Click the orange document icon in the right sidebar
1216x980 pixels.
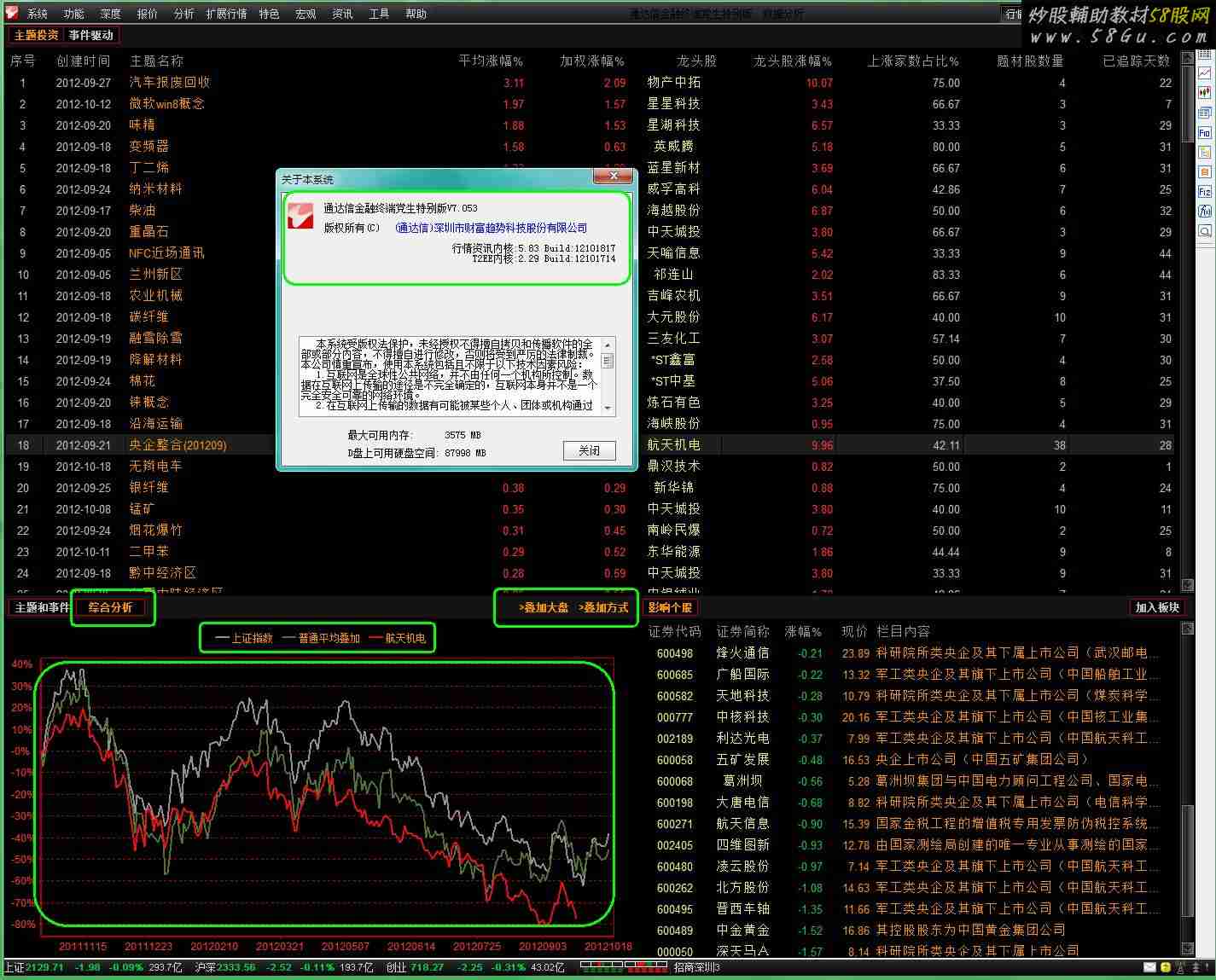click(x=1204, y=171)
